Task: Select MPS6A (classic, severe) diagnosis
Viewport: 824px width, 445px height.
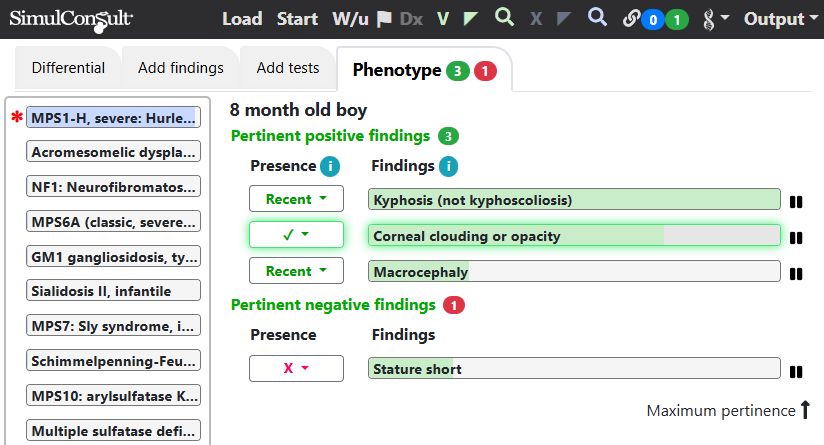Action: coord(114,222)
